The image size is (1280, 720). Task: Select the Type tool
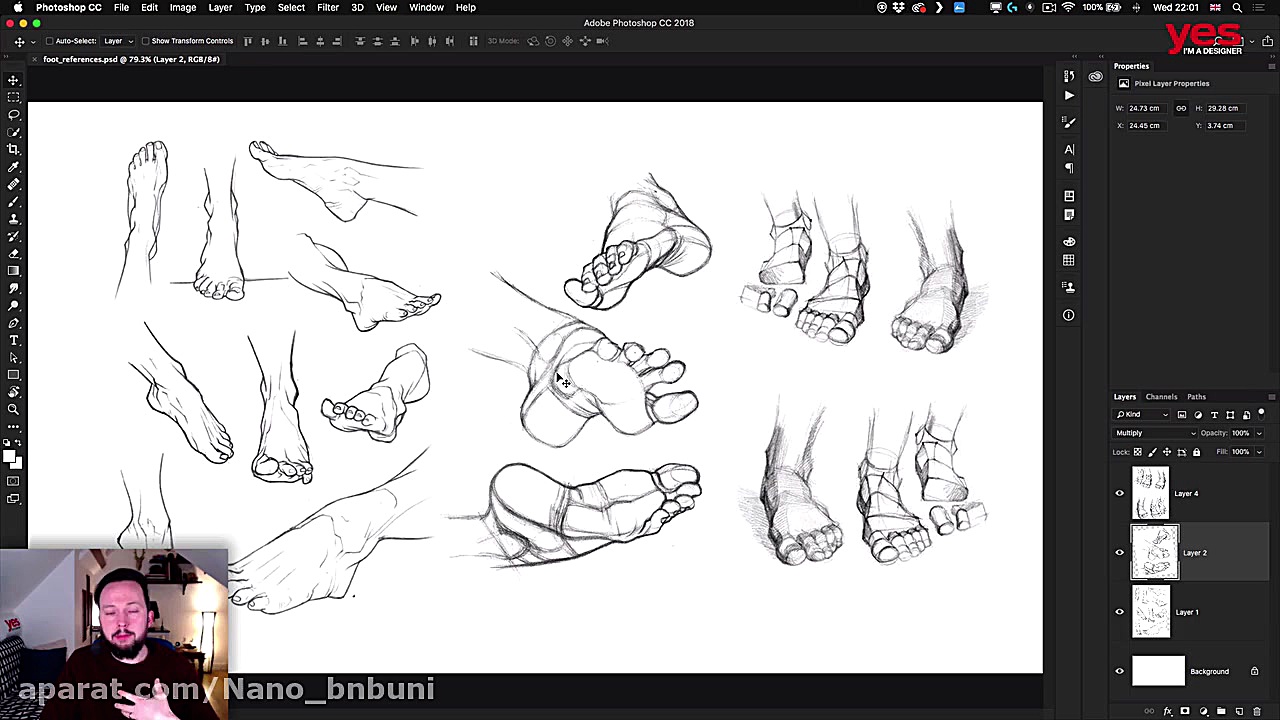pyautogui.click(x=14, y=341)
